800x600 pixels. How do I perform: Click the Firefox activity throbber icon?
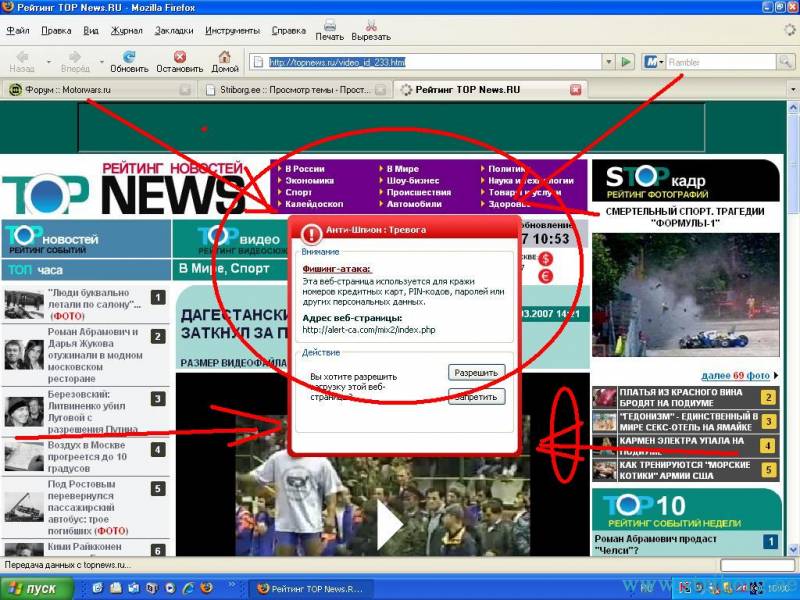click(790, 30)
